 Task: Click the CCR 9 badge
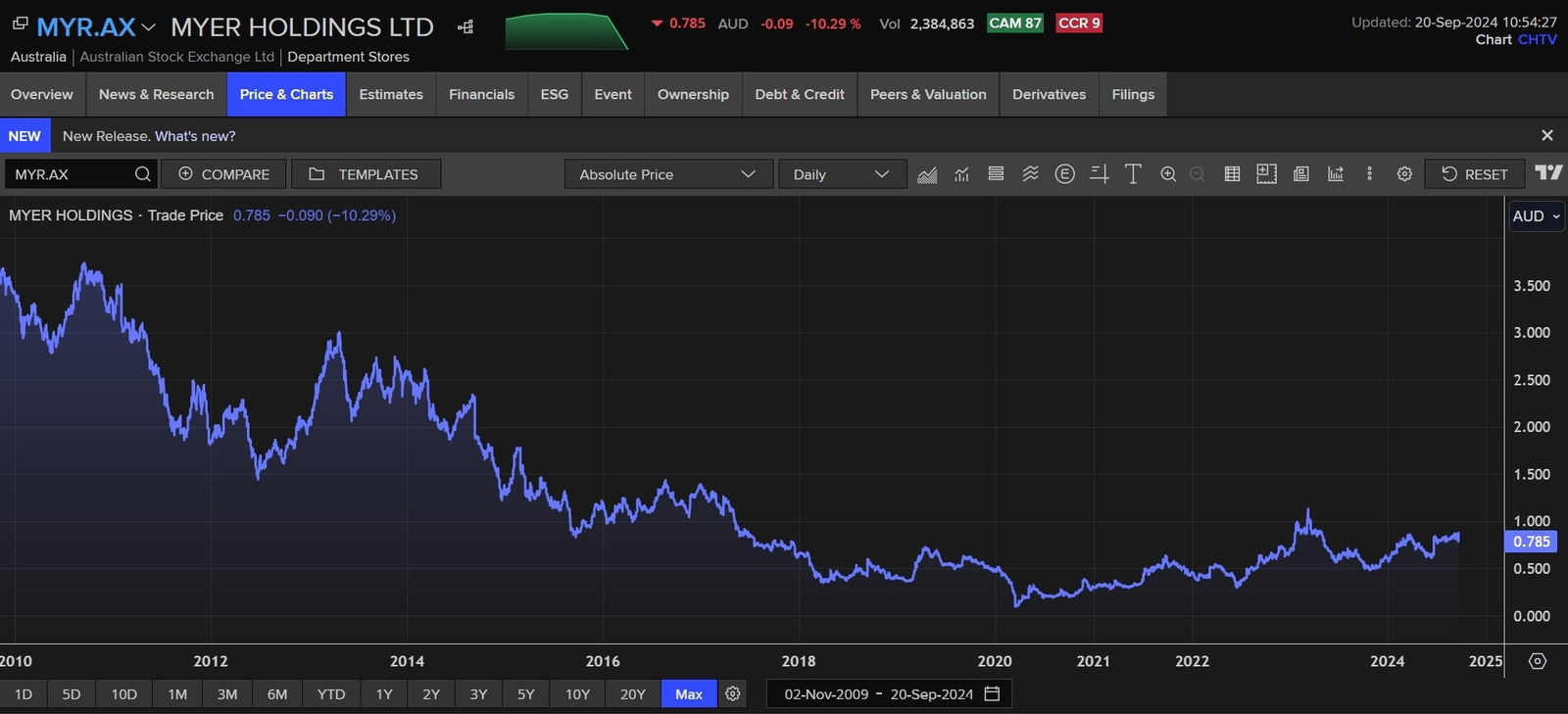1079,23
